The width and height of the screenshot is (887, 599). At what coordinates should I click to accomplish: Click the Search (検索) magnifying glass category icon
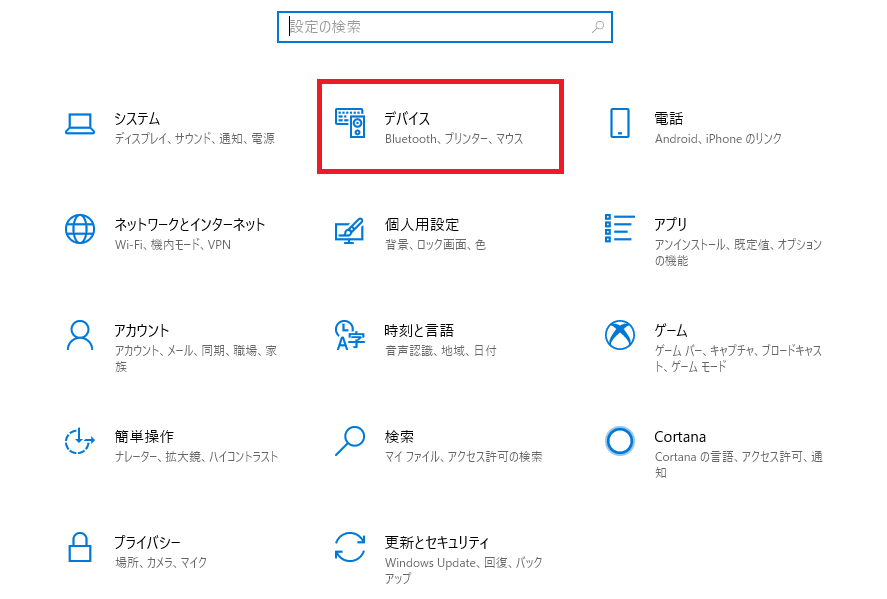(350, 441)
